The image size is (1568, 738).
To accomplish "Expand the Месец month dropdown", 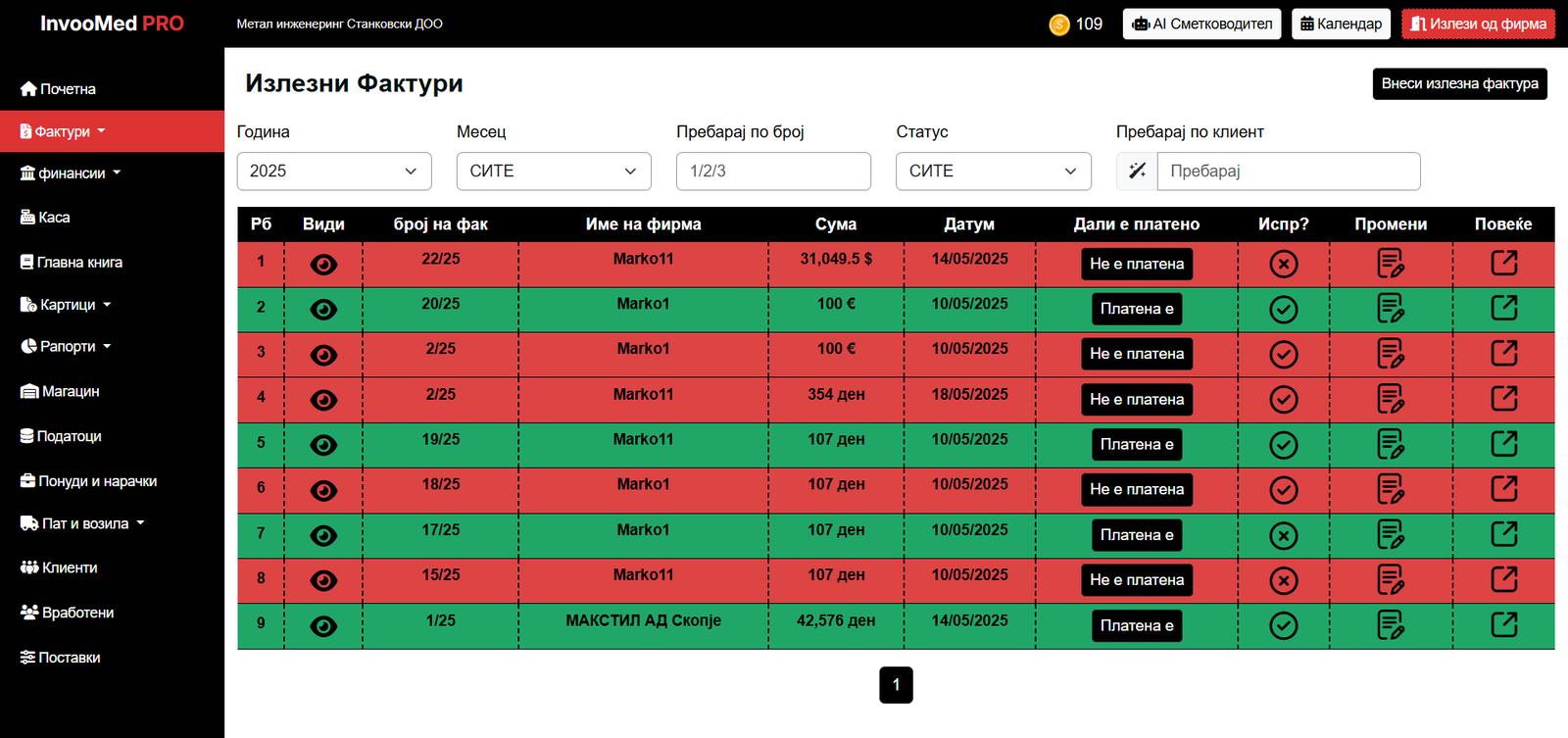I will (x=554, y=172).
